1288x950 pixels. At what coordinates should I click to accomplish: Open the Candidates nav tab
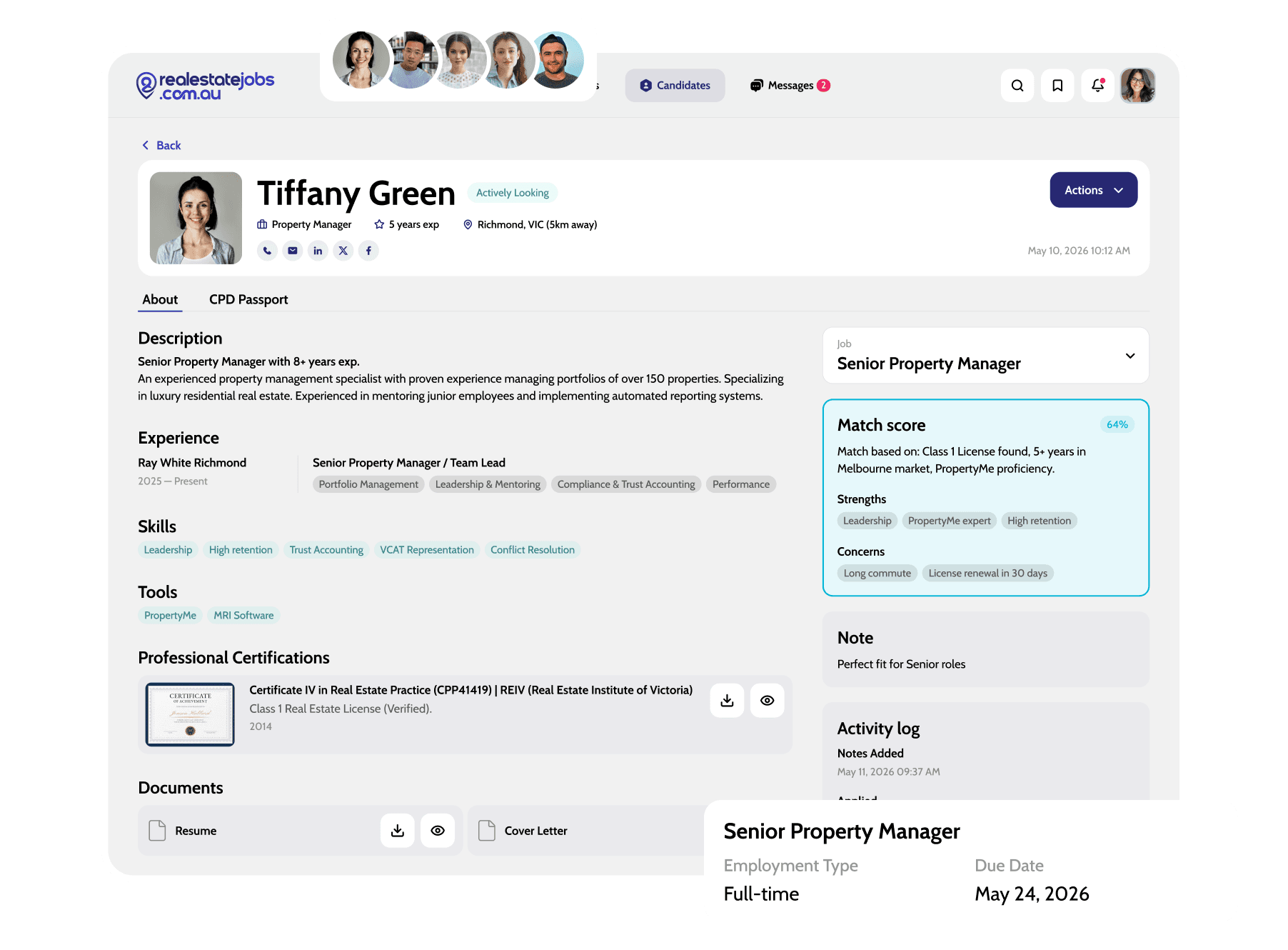pyautogui.click(x=675, y=86)
